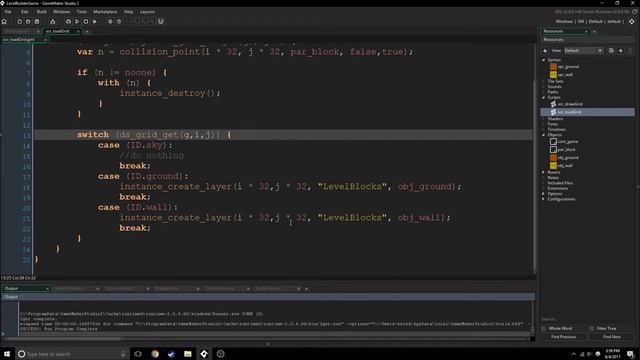Click the Zoom out toolbar icon
The image size is (640, 360).
tap(152, 22)
